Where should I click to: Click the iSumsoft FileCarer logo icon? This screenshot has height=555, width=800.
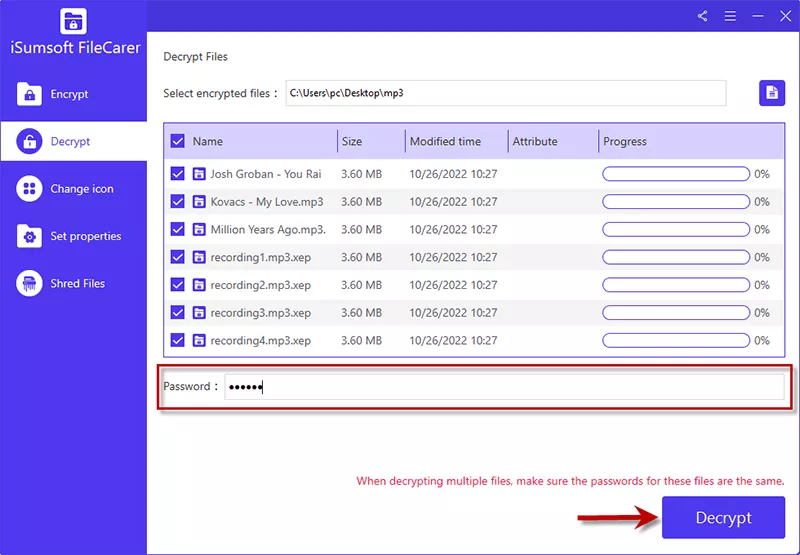(x=73, y=21)
